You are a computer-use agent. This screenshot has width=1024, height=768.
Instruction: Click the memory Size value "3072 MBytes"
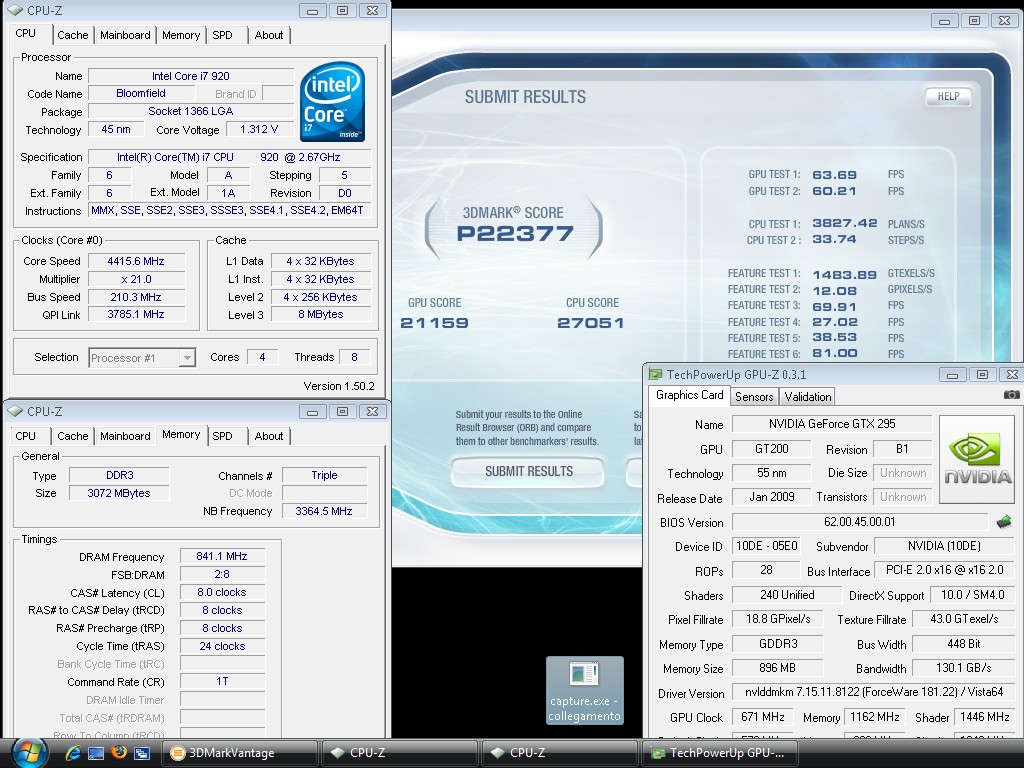click(x=119, y=493)
